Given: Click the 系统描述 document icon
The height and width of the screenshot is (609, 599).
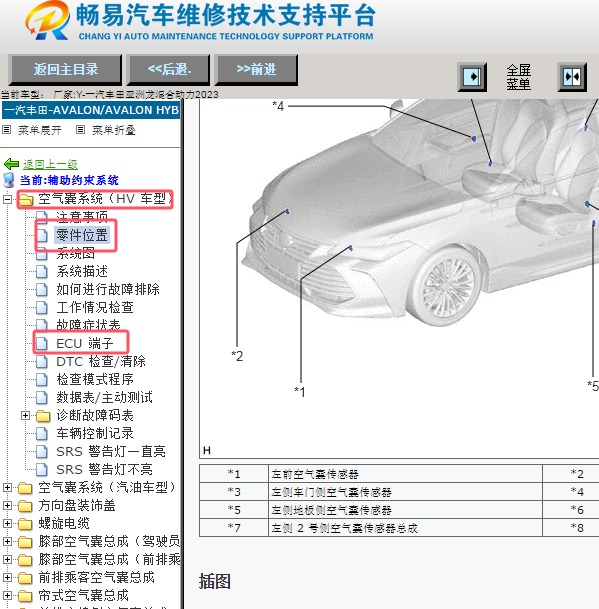Looking at the screenshot, I should (x=42, y=271).
